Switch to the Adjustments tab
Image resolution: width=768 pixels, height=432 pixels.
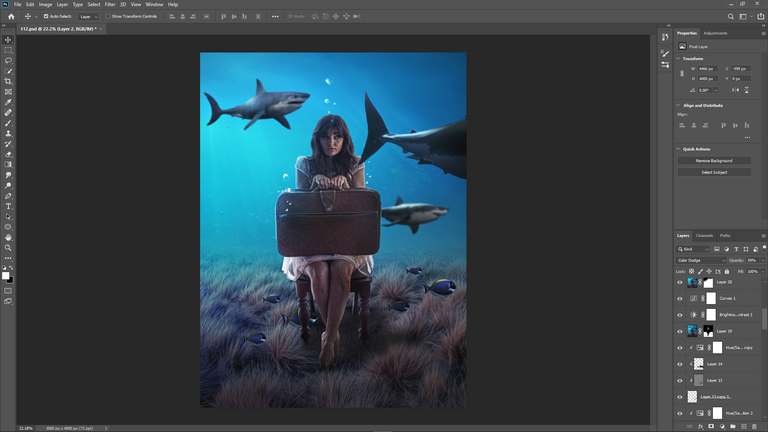click(x=715, y=33)
